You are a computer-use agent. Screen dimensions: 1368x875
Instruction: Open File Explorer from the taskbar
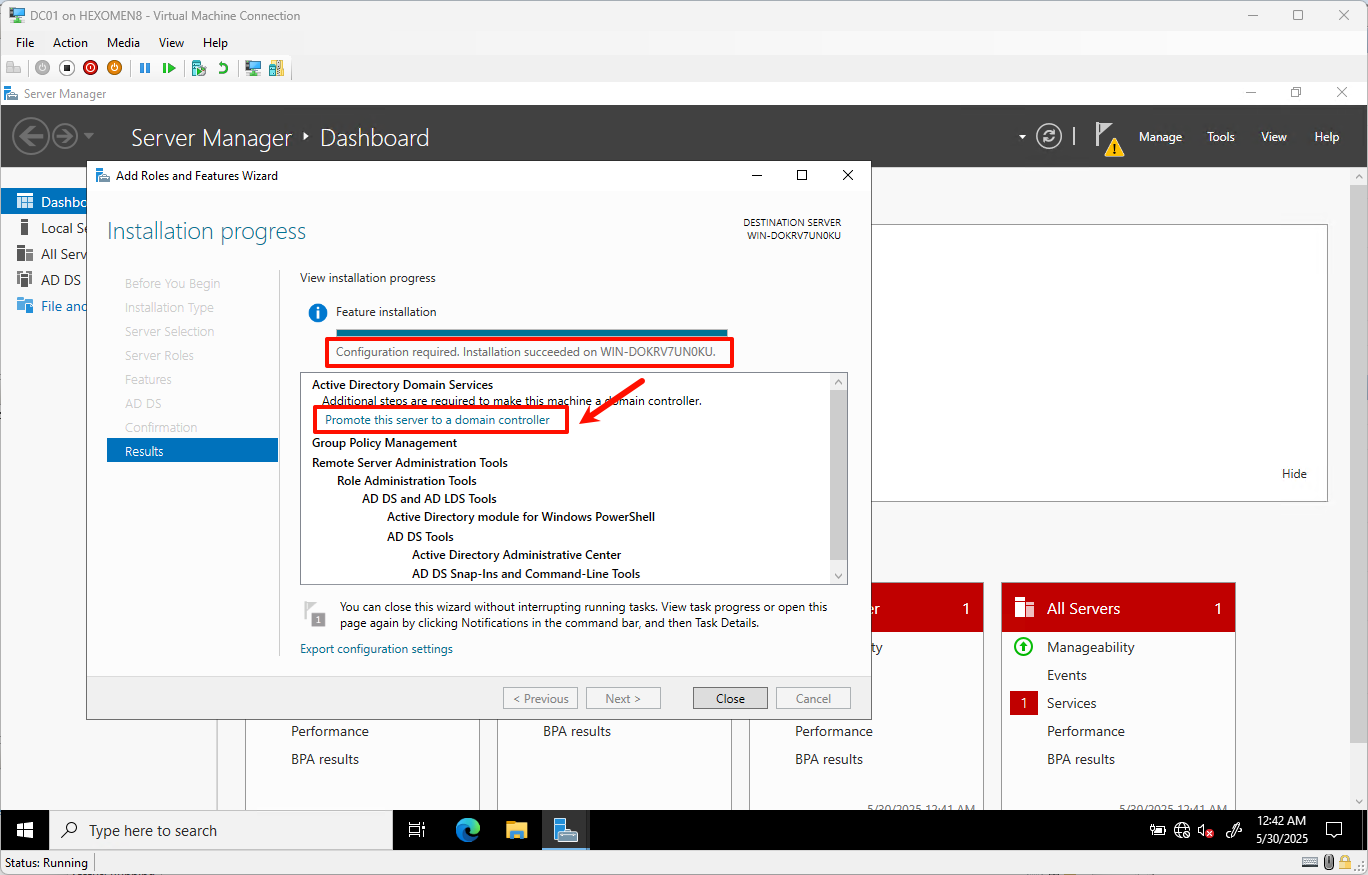point(516,830)
